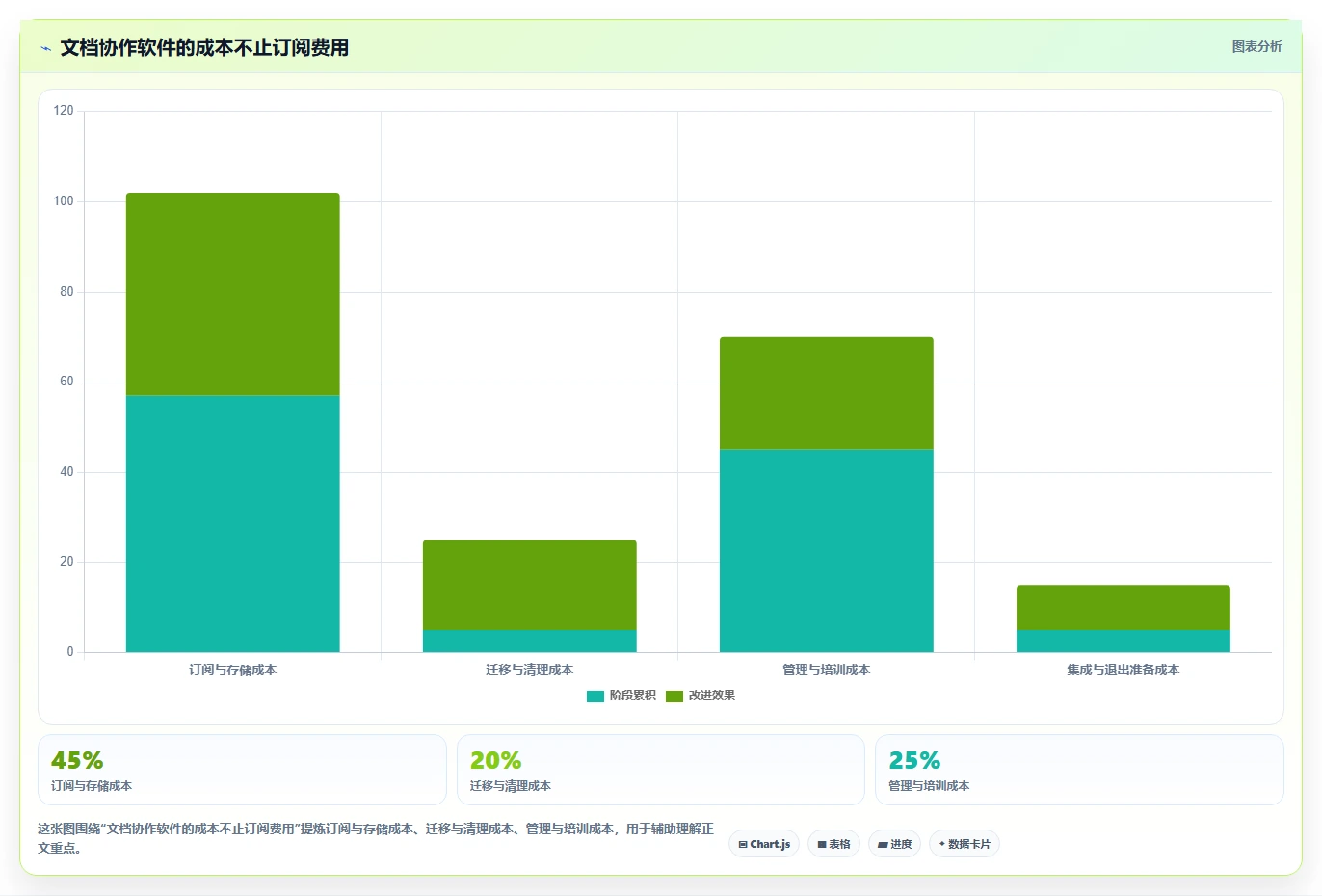Click the x-axis label 迁移与清理成本
Viewport: 1322px width, 896px height.
[x=530, y=670]
